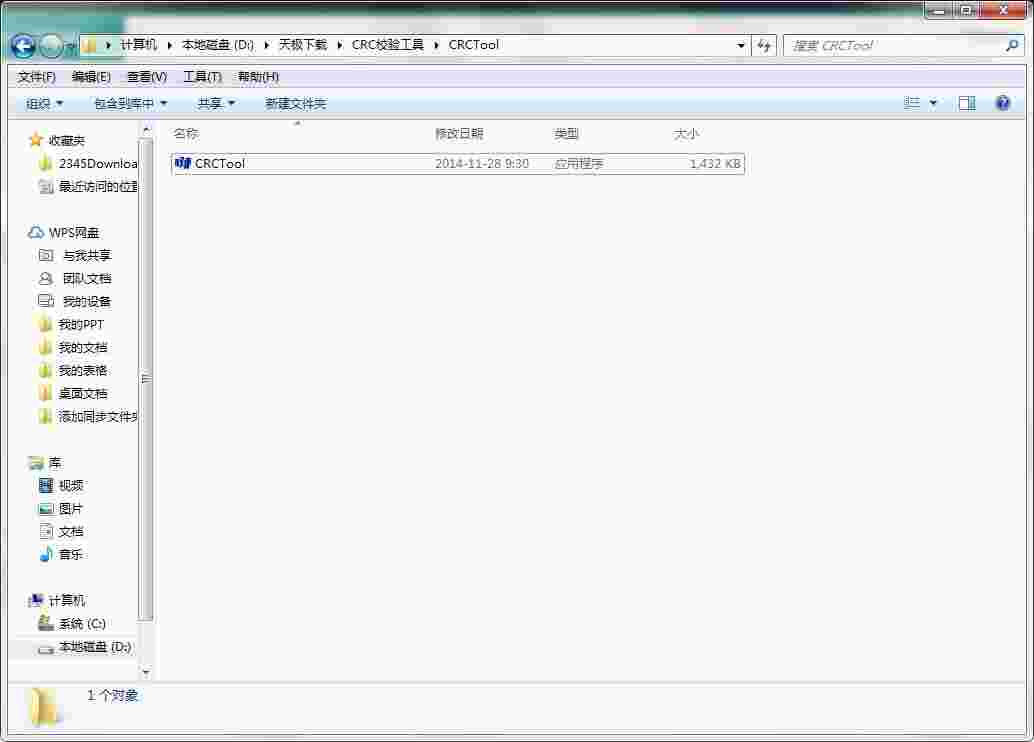Navigate back with the Back arrow
1034x742 pixels.
coord(22,45)
